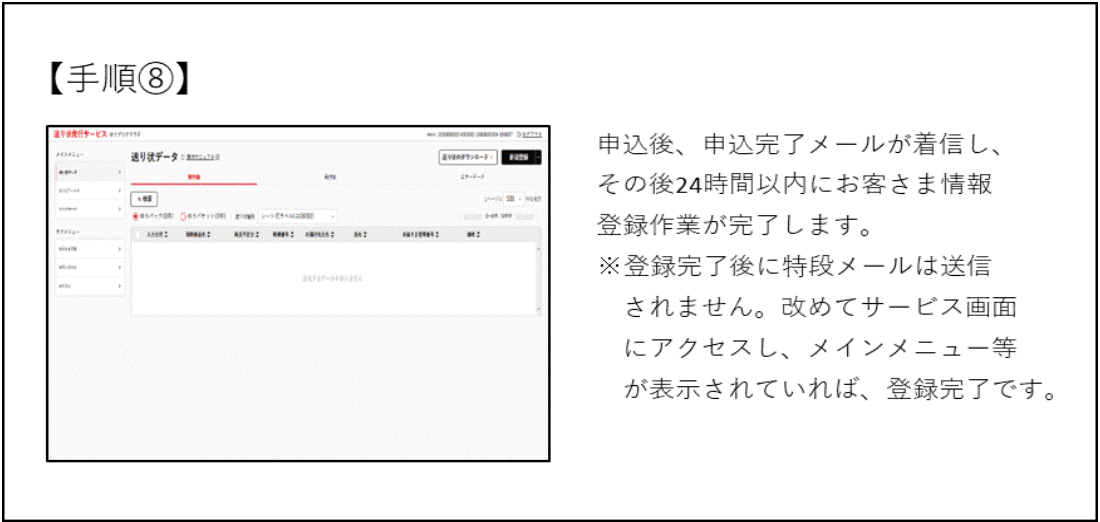Open the first item under サブメニュー

tap(89, 248)
